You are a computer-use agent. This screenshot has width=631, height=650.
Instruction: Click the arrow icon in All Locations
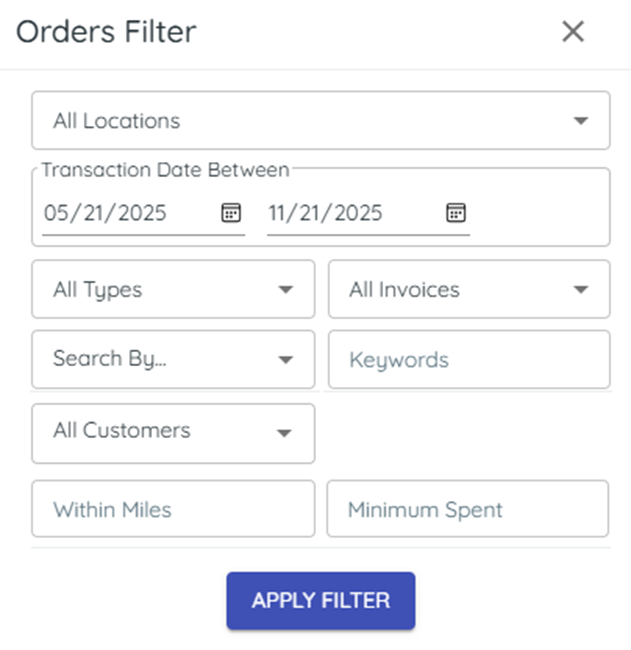[581, 121]
